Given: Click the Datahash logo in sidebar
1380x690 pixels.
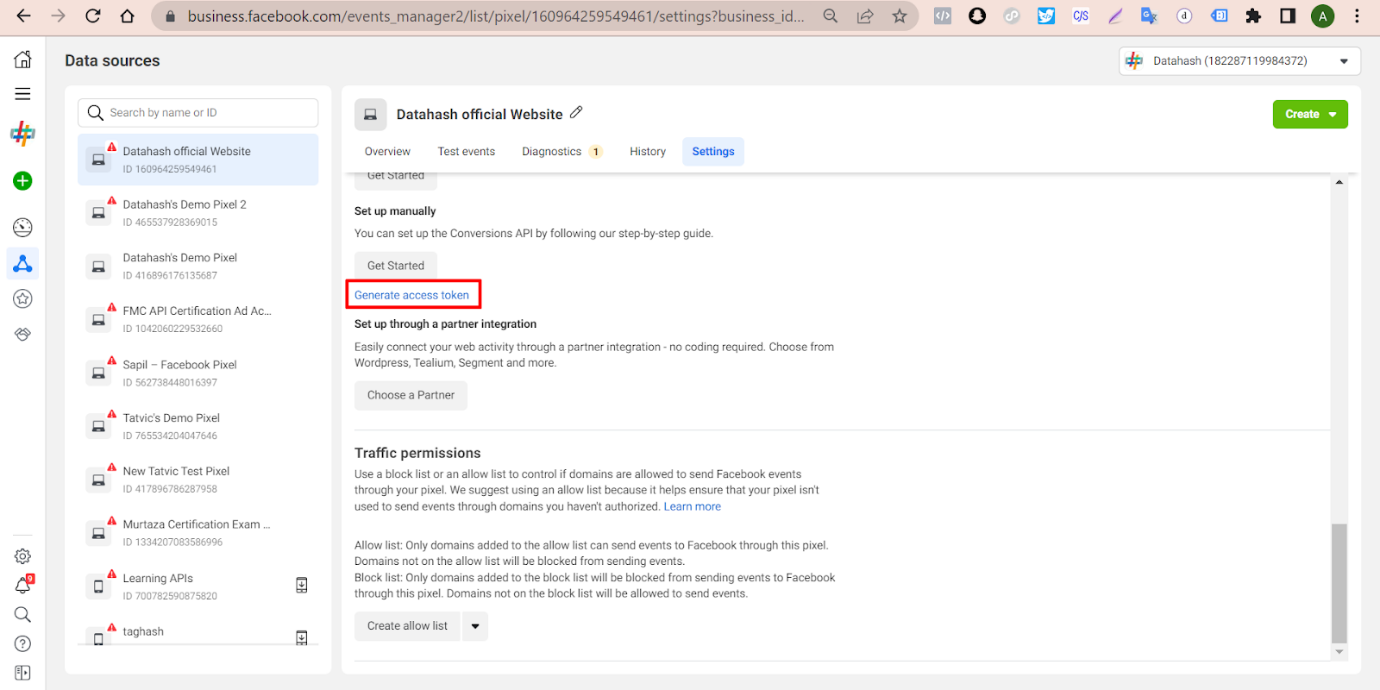Looking at the screenshot, I should click(x=22, y=134).
